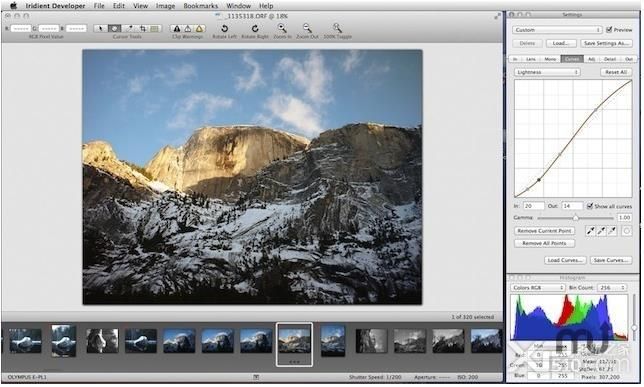Adjust the Gamma slider handle
644x387 pixels.
tap(575, 218)
